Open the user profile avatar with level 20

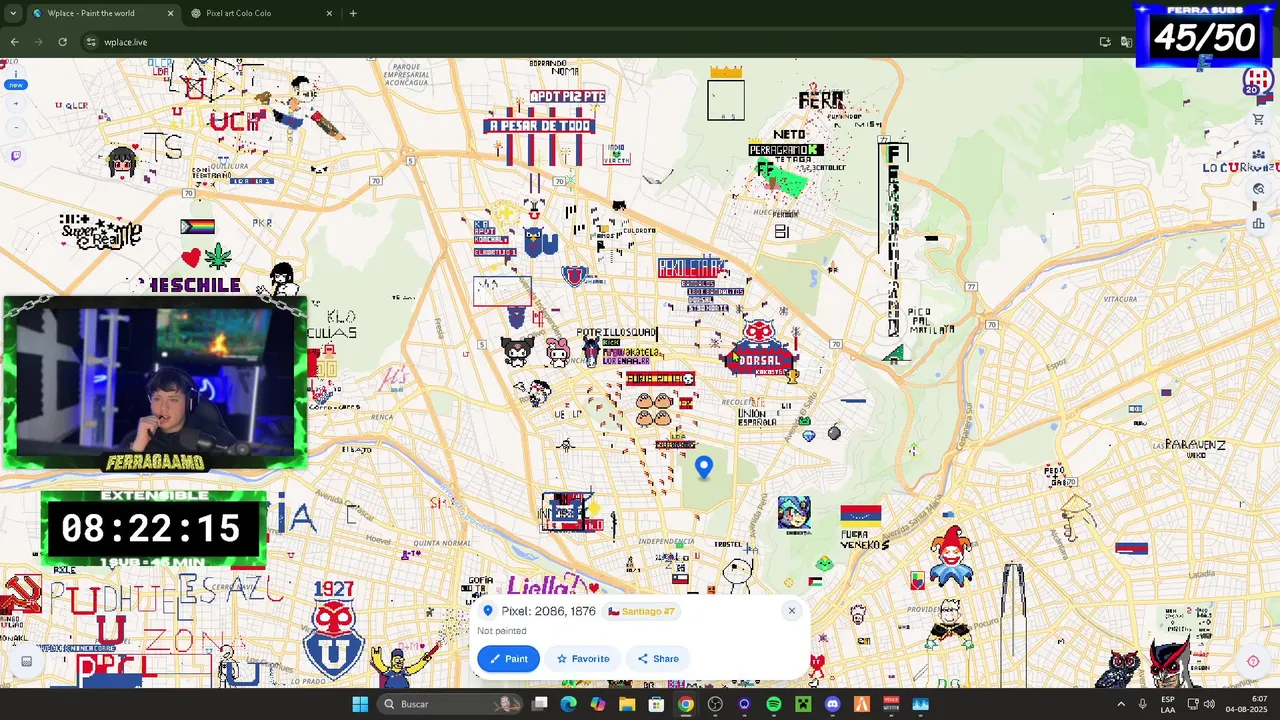click(x=1256, y=81)
